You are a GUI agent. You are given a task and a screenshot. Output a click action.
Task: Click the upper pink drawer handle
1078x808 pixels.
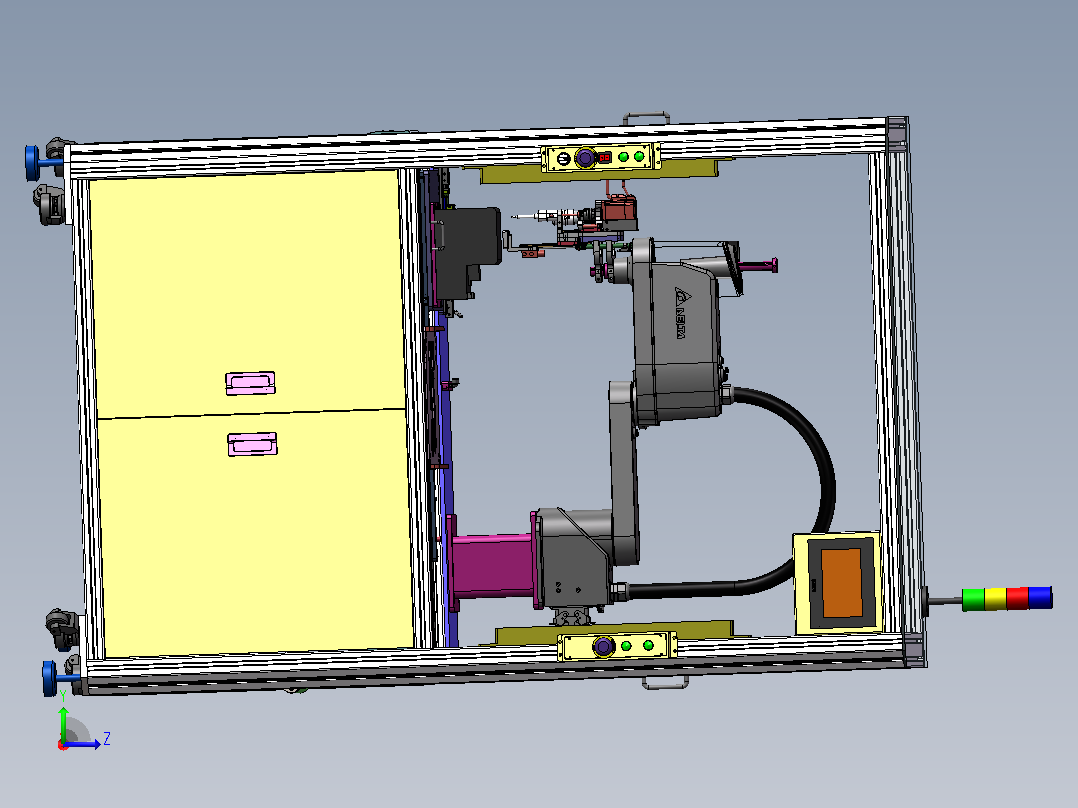point(250,383)
